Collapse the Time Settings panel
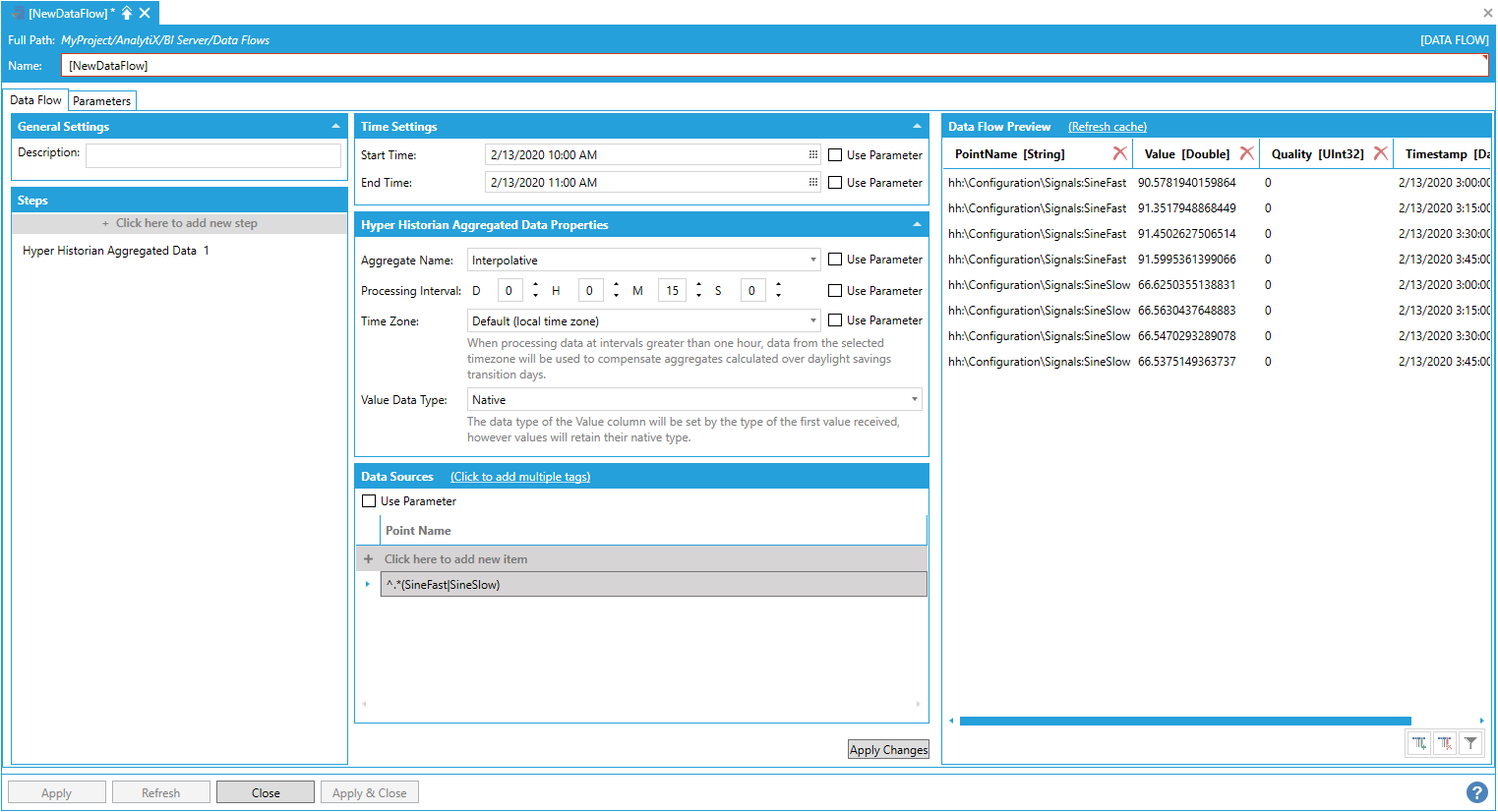 (917, 127)
